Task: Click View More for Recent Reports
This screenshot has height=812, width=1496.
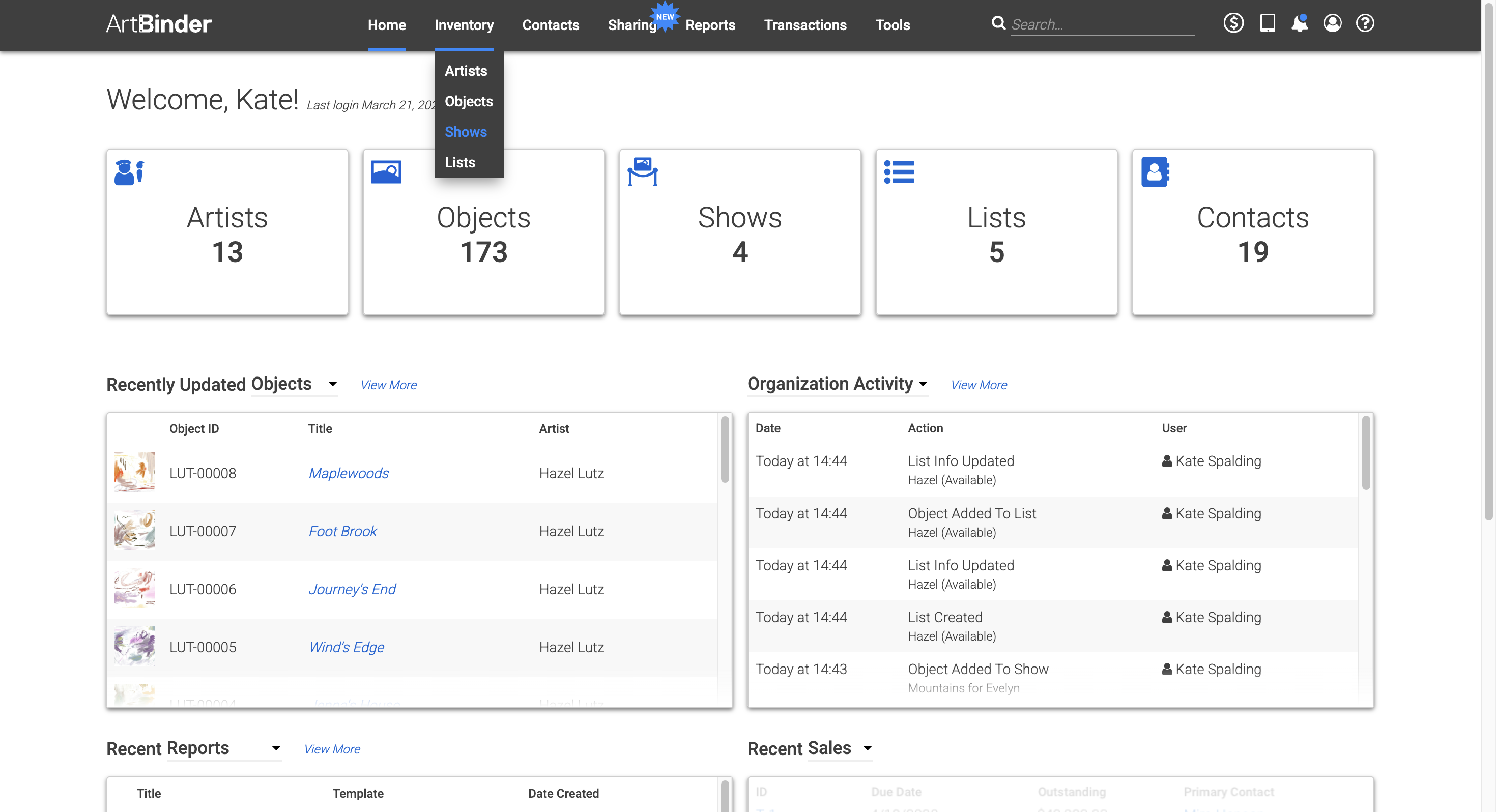Action: pyautogui.click(x=332, y=749)
